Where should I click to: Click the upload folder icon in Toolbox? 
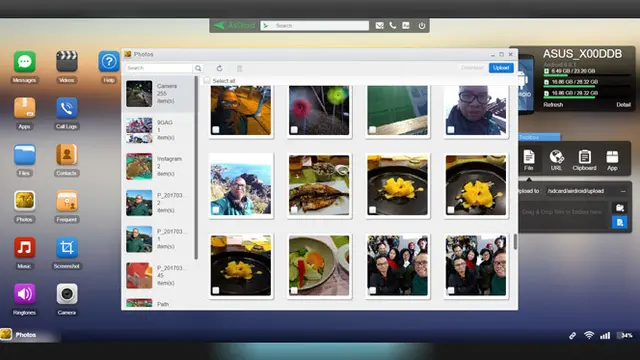point(620,208)
